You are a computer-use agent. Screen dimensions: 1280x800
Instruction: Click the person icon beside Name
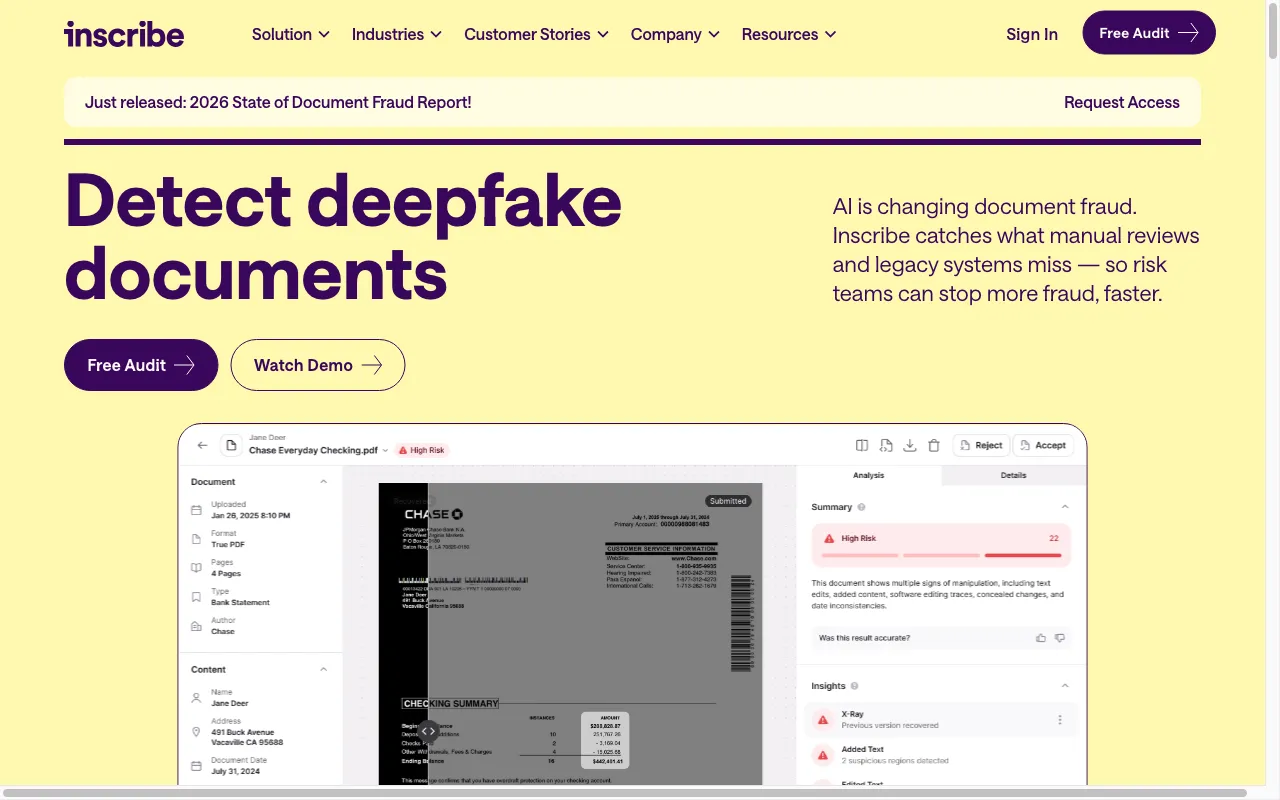pyautogui.click(x=196, y=698)
